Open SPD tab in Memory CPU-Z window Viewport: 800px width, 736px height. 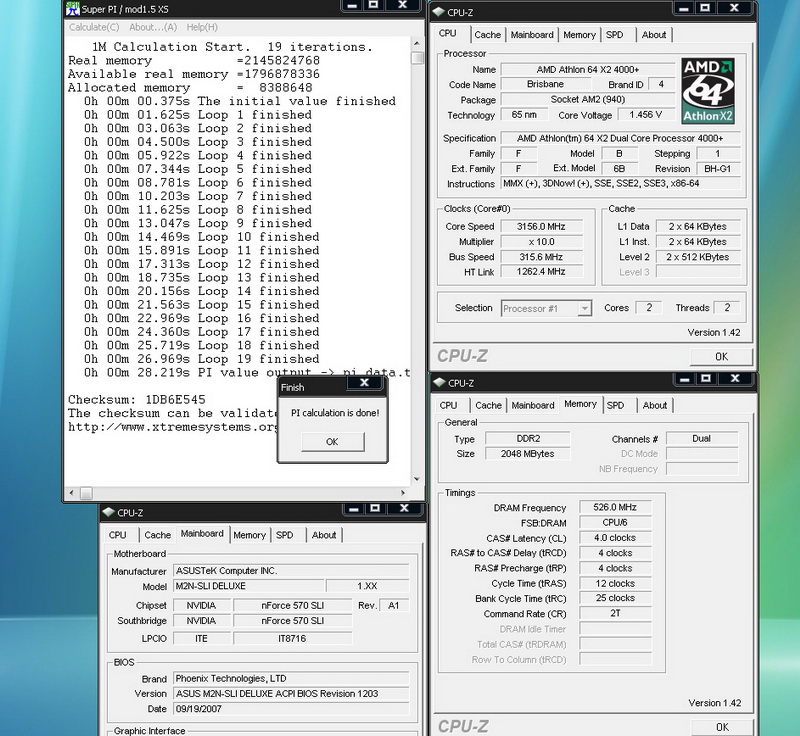coord(615,405)
